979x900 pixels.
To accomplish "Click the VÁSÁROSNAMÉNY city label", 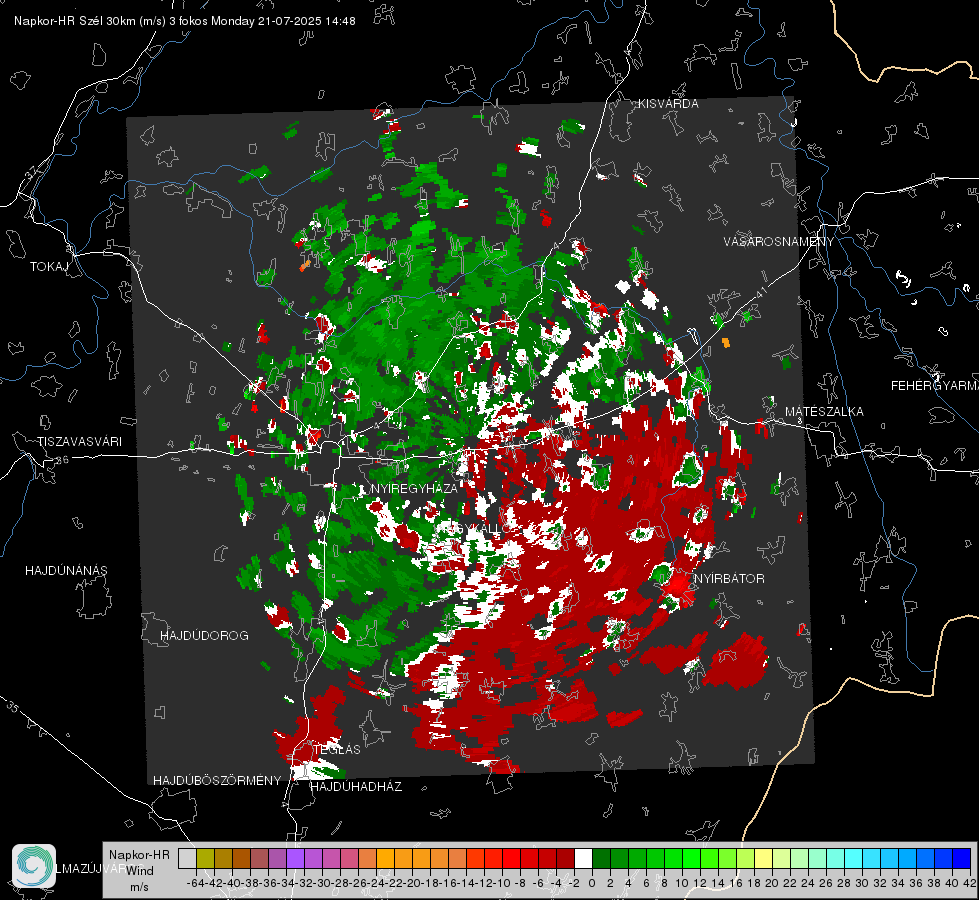I will 779,242.
